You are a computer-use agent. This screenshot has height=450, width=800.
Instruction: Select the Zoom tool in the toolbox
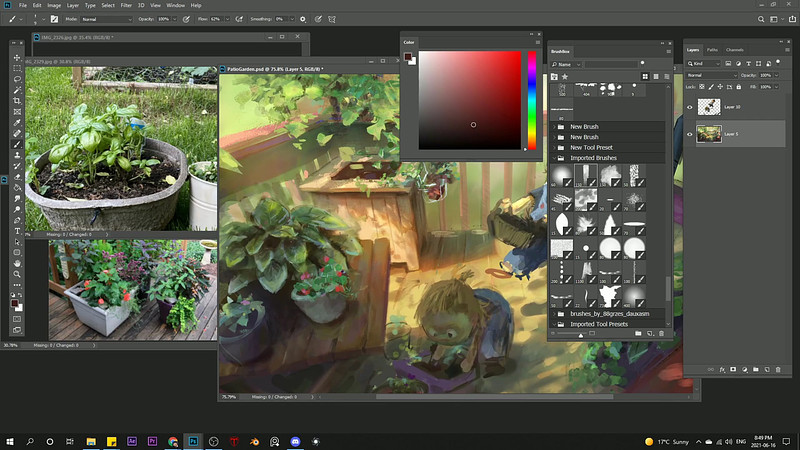17,274
